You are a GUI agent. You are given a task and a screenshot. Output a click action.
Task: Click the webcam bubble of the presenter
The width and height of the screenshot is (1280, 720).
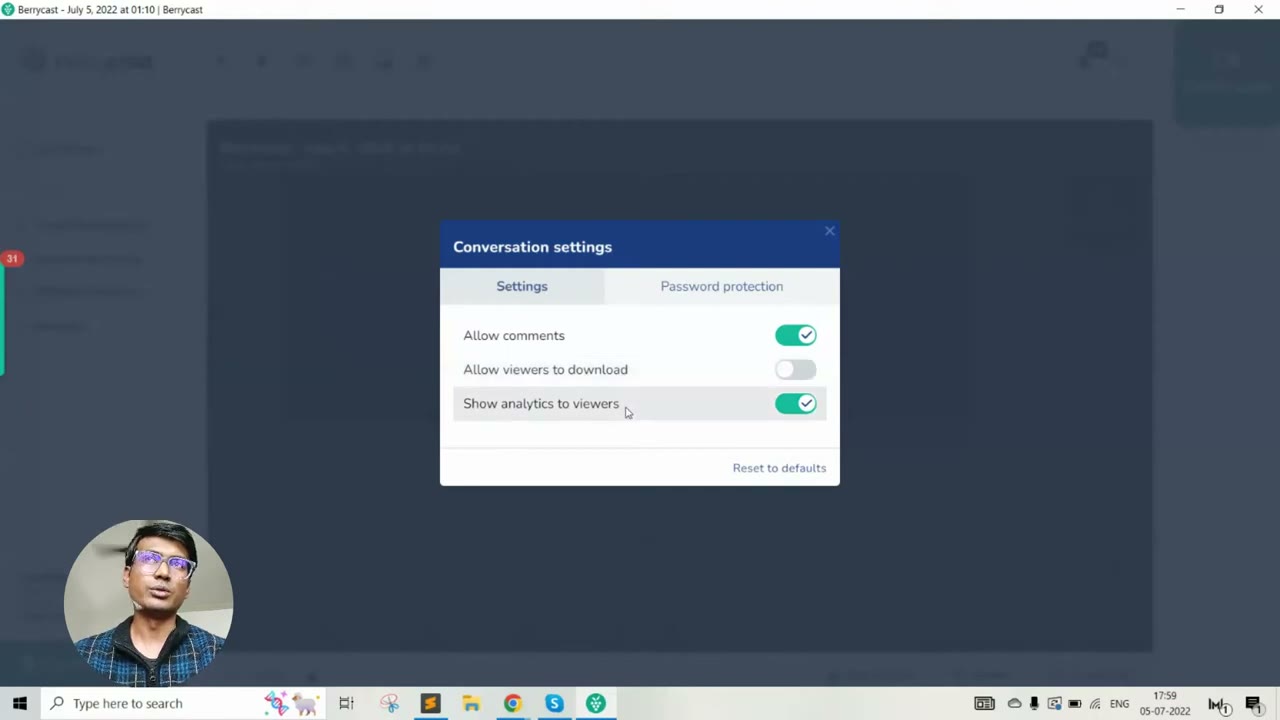[x=148, y=603]
